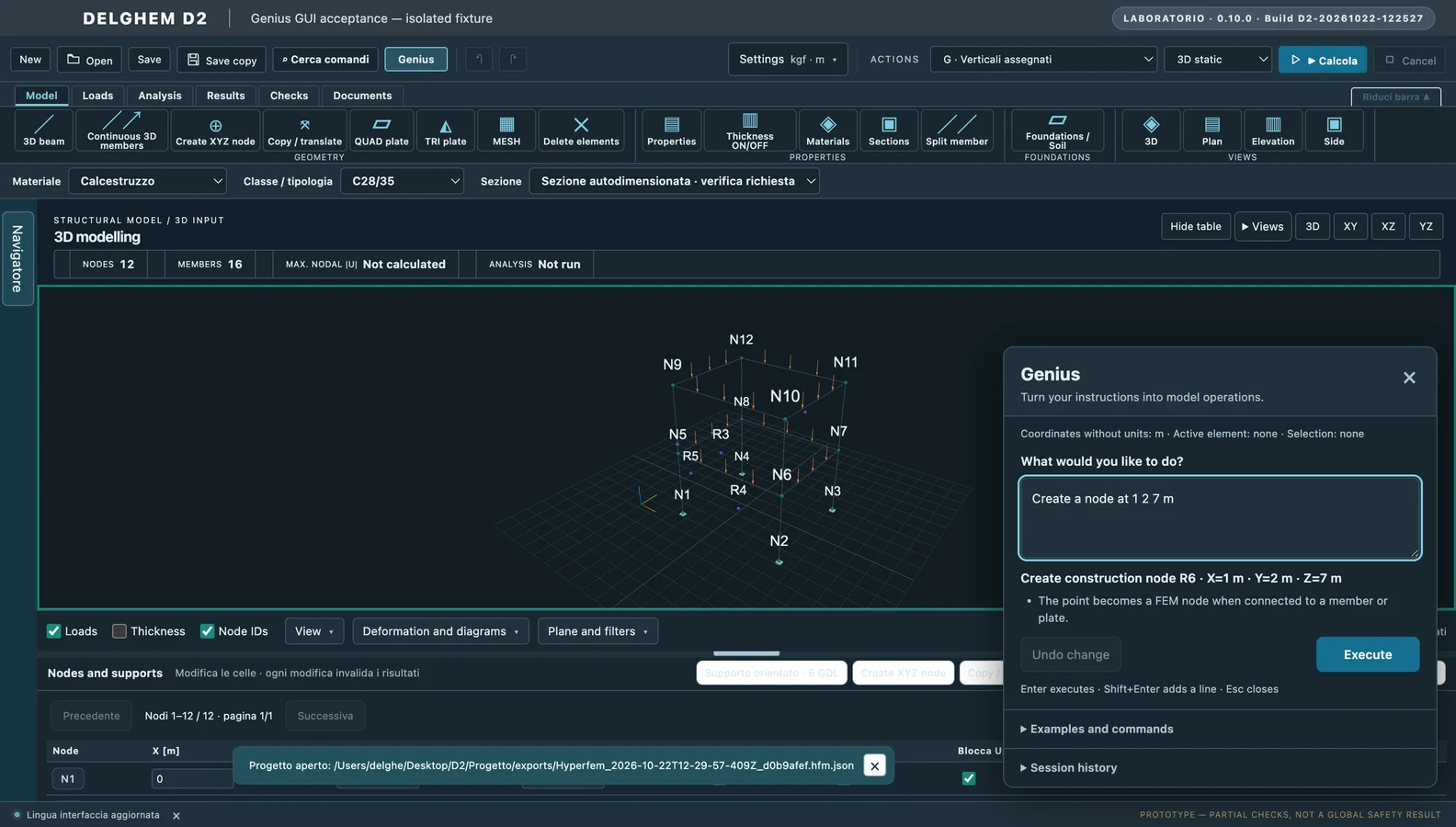Switch to the Plan view icon

1212,130
